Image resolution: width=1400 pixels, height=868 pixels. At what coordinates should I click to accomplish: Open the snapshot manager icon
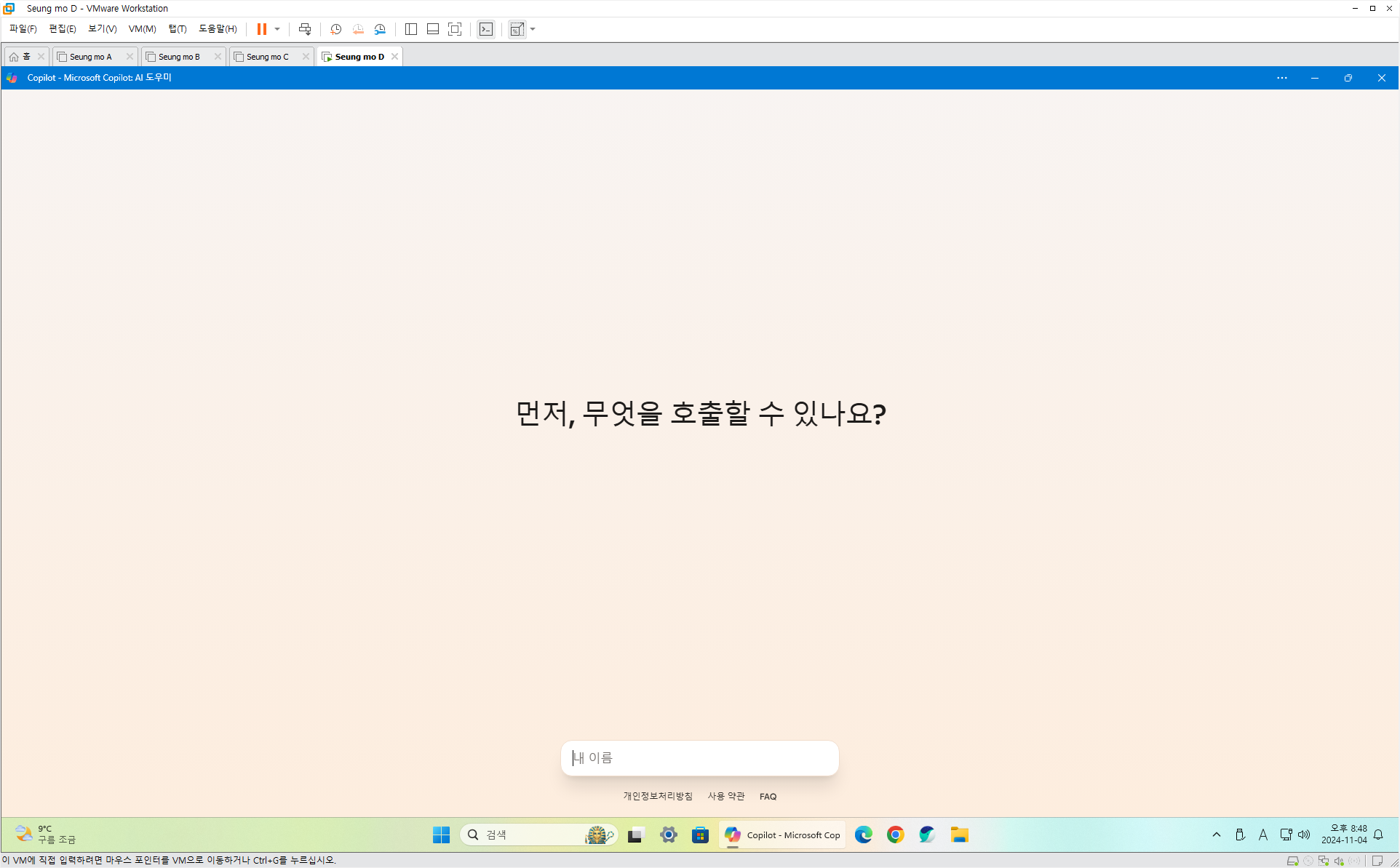tap(380, 29)
